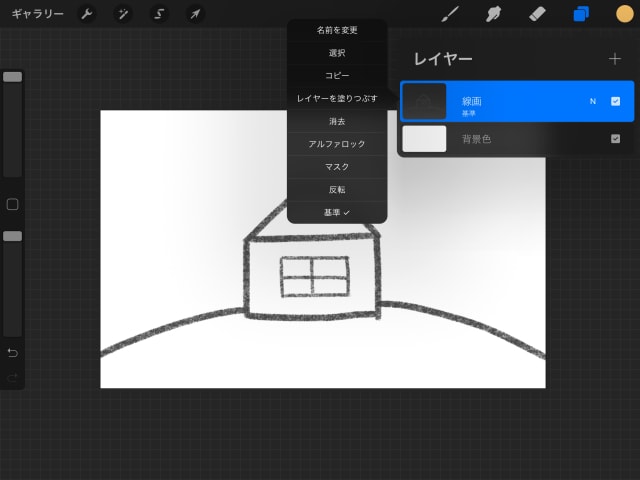Toggle 基準 reference option off

[x=337, y=213]
